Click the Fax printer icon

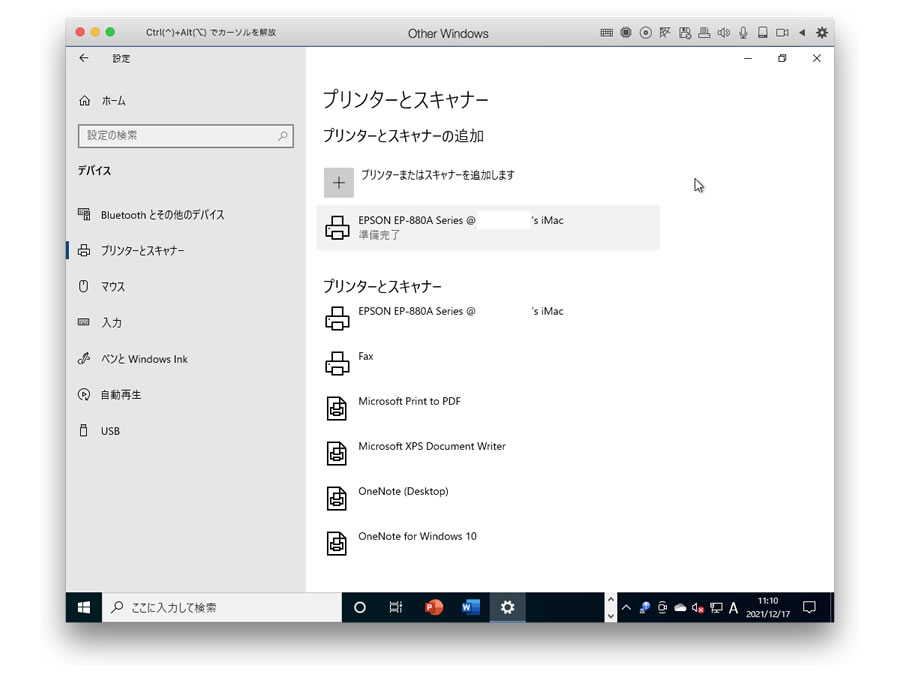coord(337,363)
